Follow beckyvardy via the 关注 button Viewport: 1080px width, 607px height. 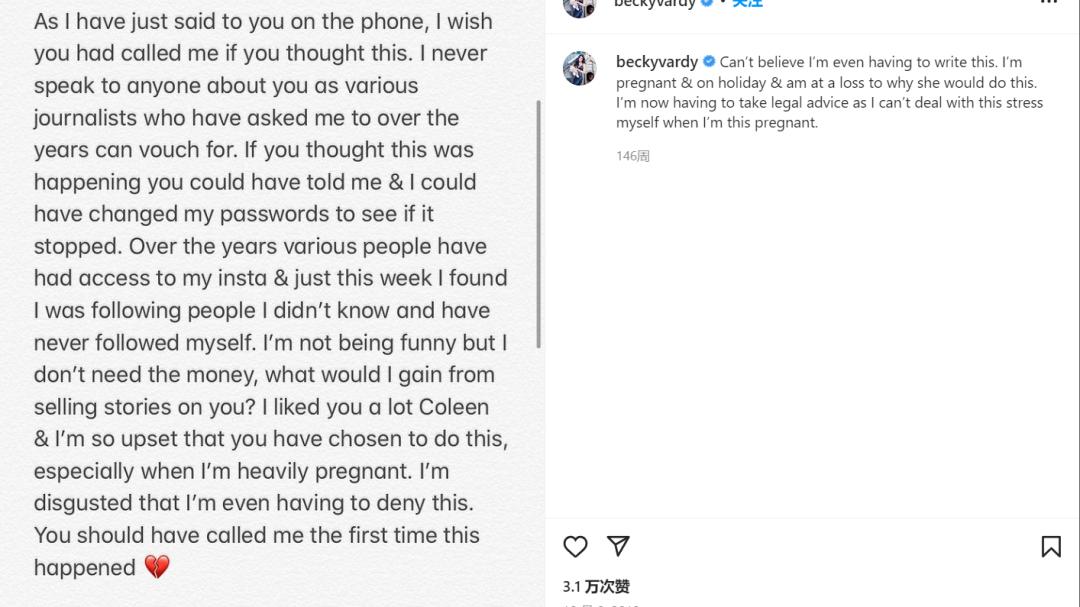(x=747, y=3)
